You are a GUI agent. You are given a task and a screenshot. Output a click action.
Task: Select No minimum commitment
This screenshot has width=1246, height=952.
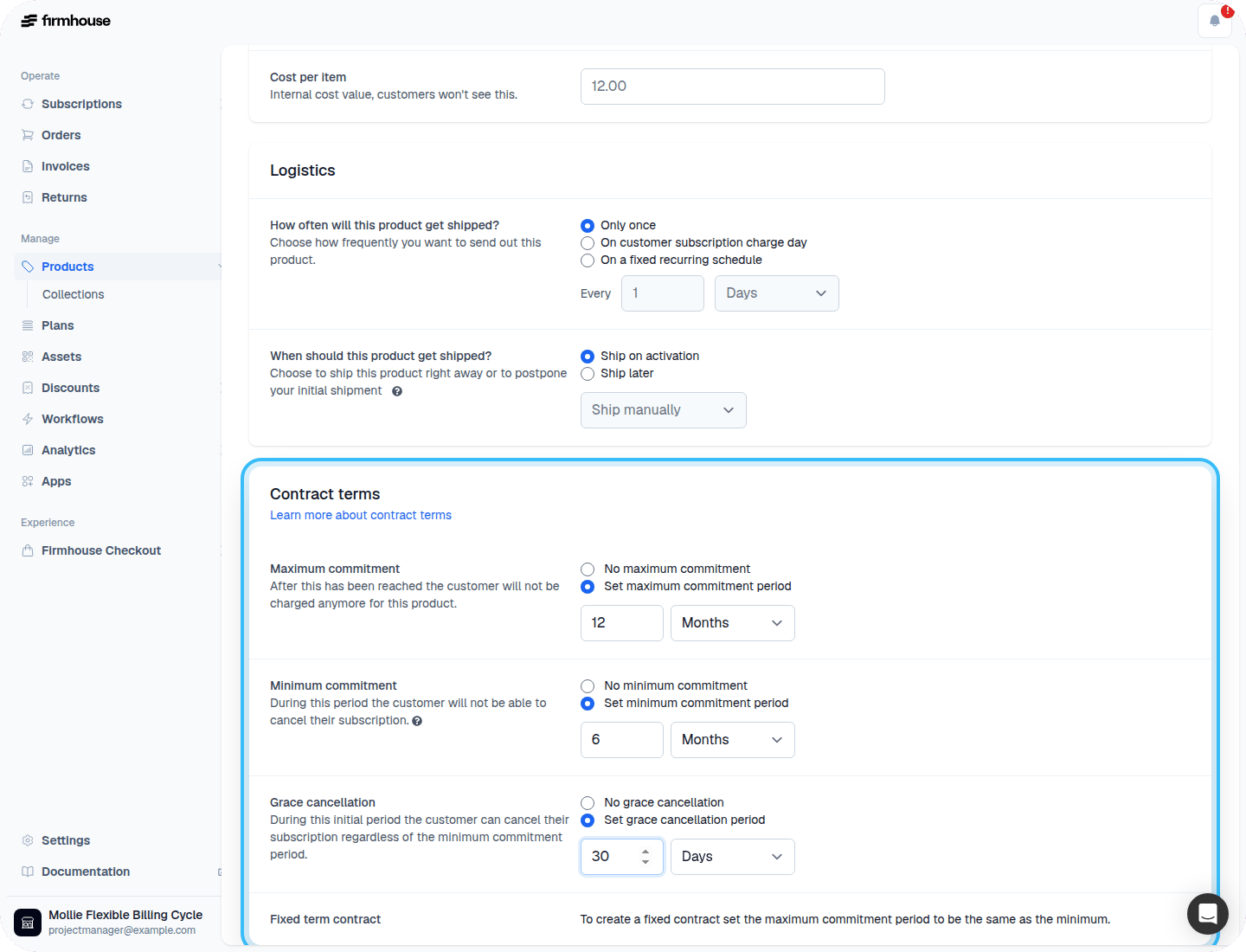coord(588,686)
